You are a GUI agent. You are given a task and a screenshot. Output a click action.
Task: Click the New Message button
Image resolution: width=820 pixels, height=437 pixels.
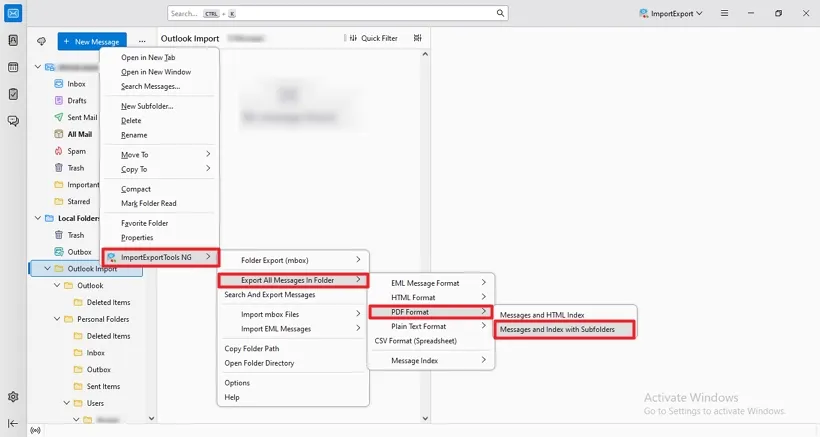point(92,41)
